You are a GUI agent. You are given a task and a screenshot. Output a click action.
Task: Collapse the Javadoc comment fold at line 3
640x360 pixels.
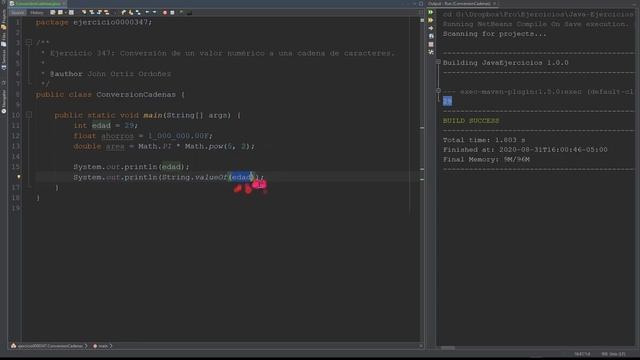(29, 42)
